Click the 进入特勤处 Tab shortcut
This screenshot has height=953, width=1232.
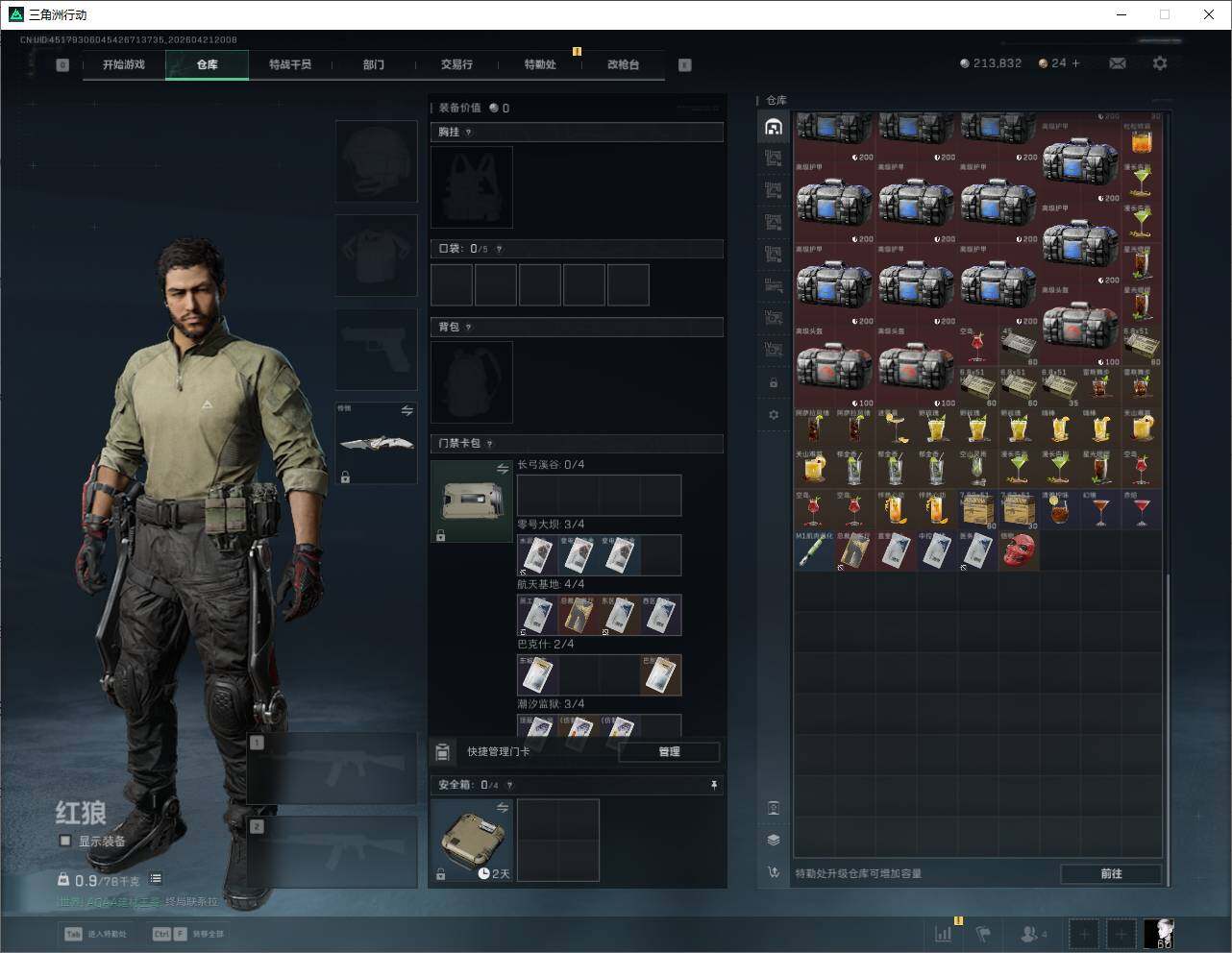pos(95,934)
